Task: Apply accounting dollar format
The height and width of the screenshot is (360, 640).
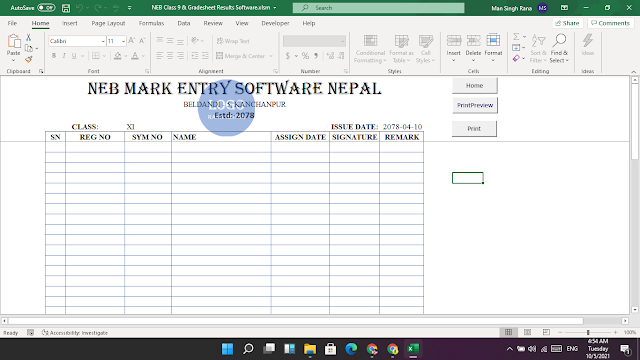Action: click(288, 56)
